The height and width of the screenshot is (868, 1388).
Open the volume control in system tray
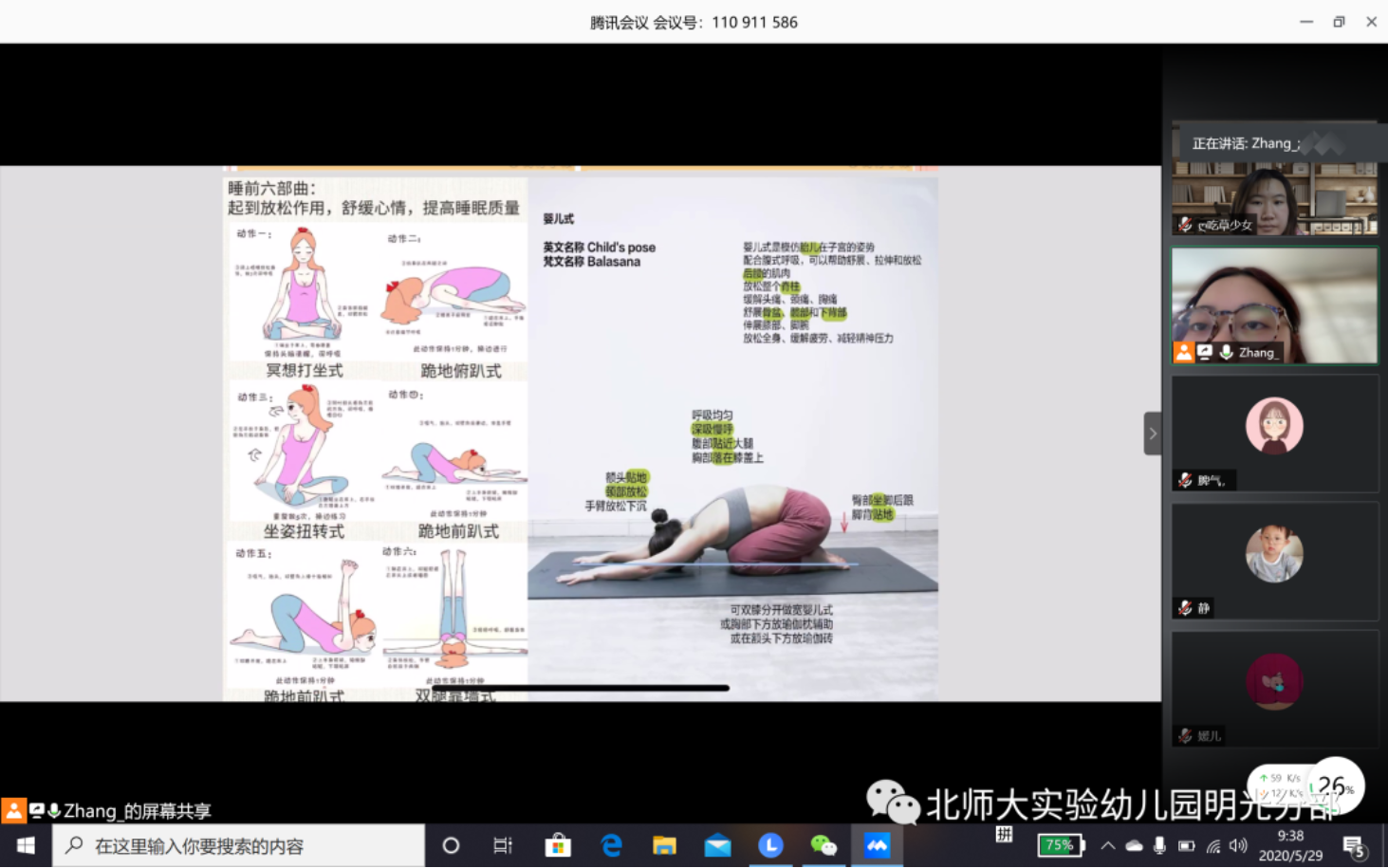[1238, 845]
